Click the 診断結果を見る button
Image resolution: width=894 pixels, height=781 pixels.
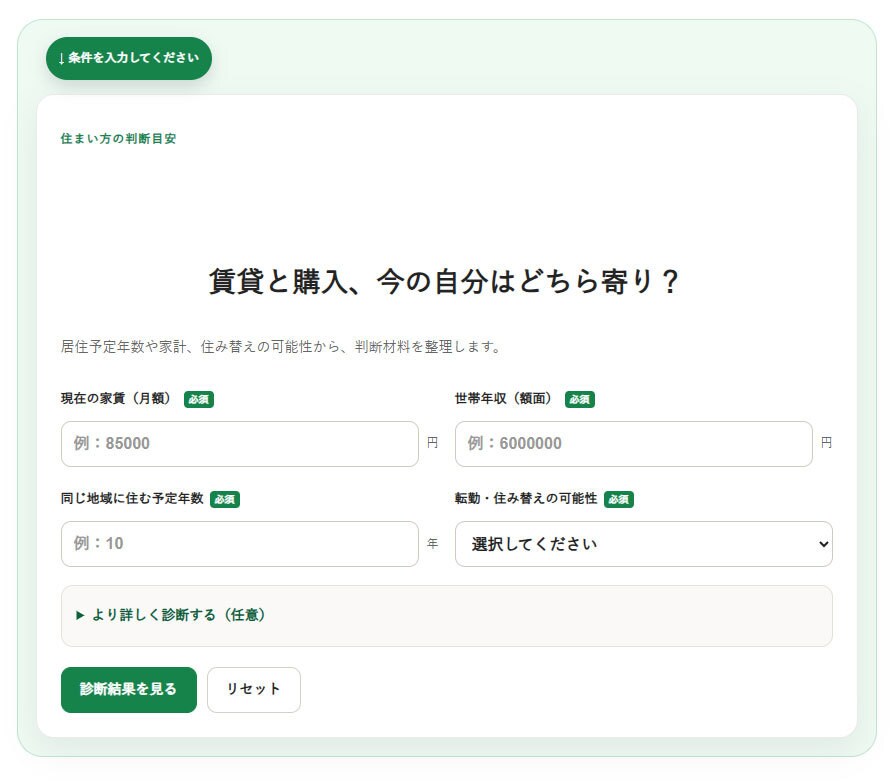coord(129,689)
